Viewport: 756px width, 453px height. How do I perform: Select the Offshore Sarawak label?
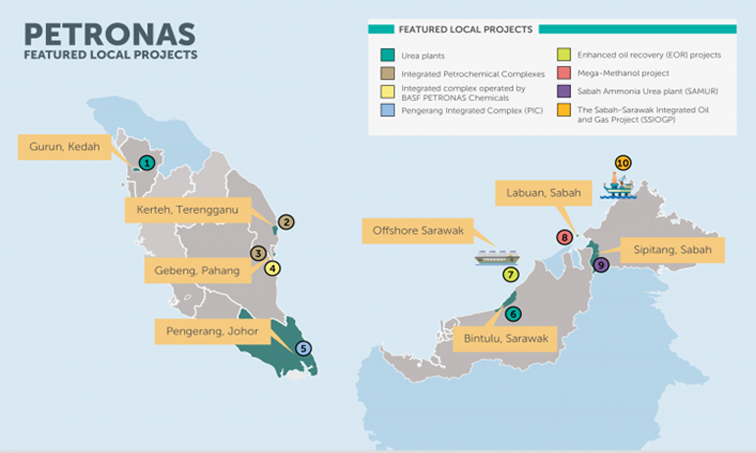(418, 230)
